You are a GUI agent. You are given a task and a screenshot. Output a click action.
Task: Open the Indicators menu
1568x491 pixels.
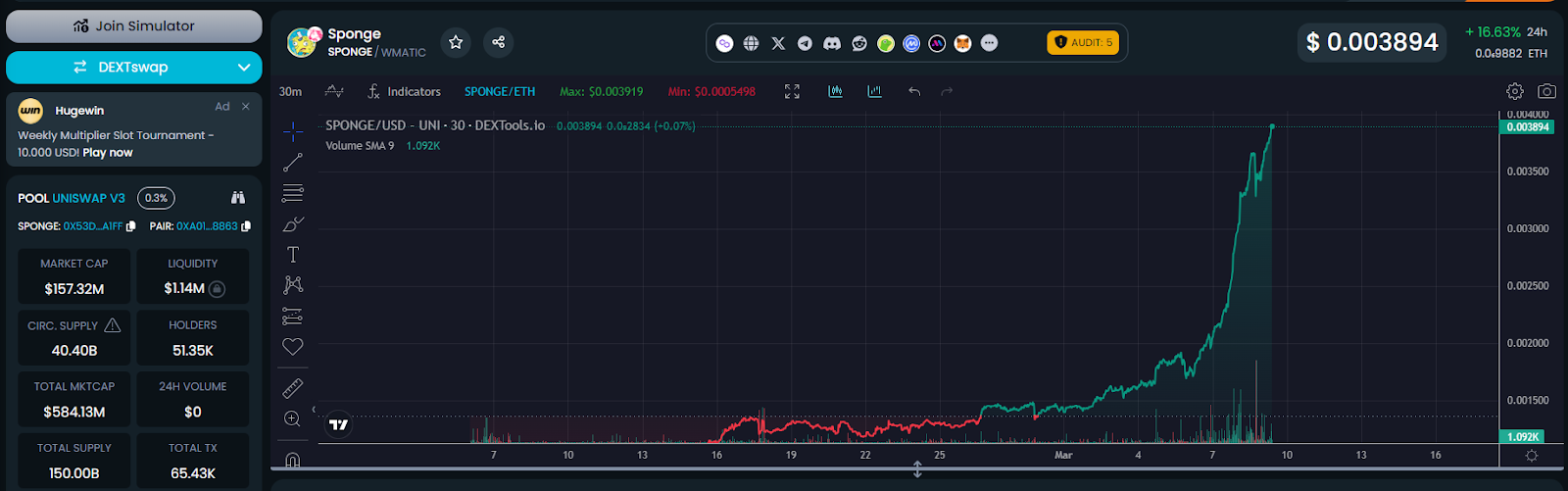point(404,91)
